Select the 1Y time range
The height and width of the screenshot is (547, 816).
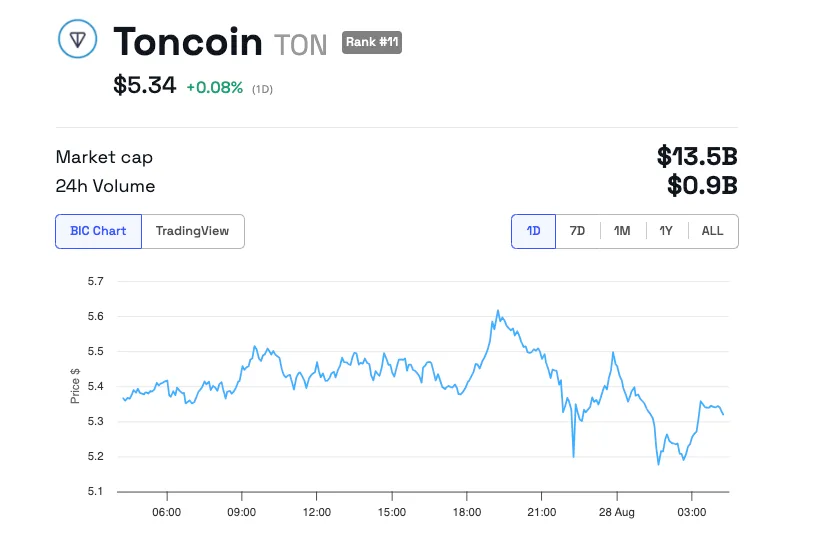pos(666,231)
